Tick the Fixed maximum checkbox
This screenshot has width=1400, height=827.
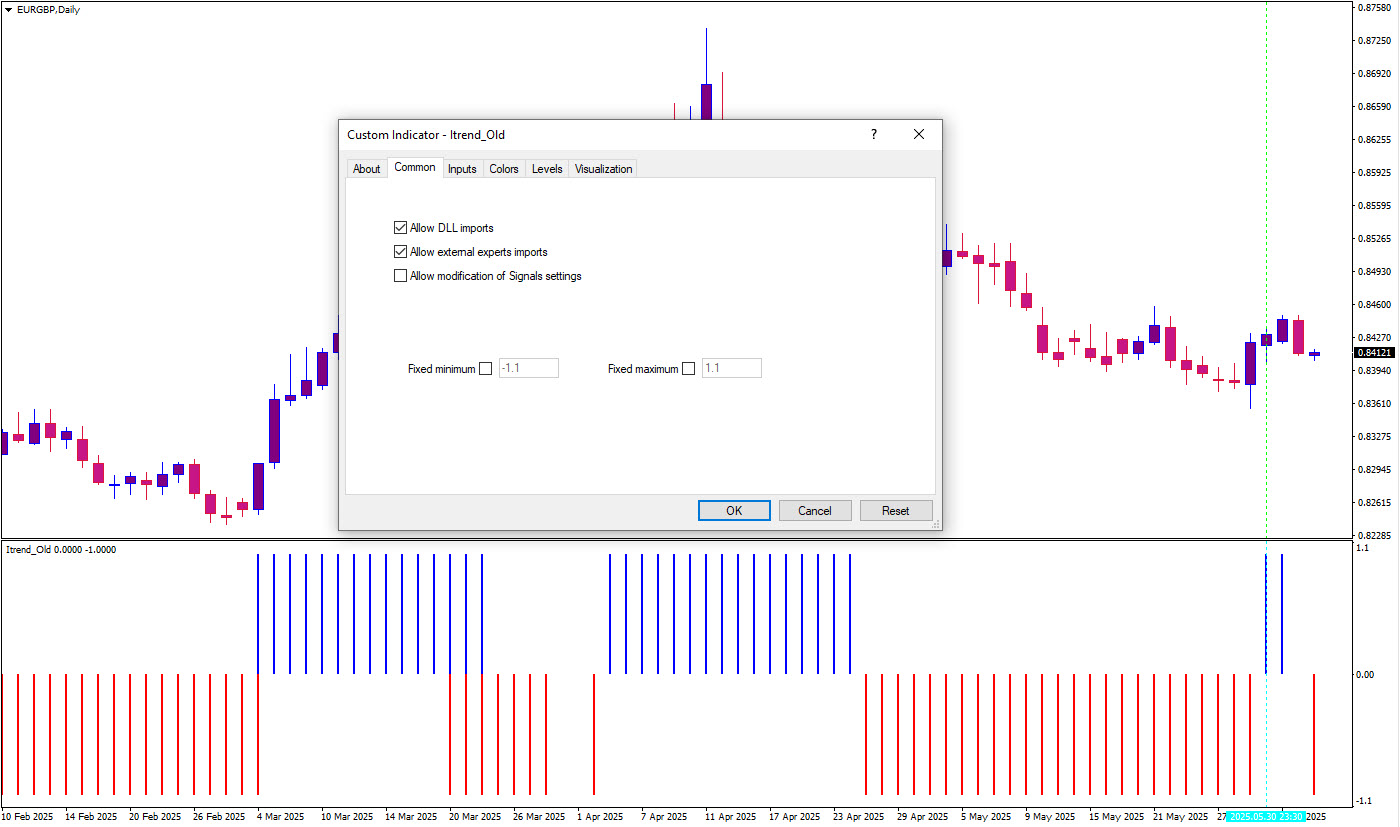(x=688, y=369)
